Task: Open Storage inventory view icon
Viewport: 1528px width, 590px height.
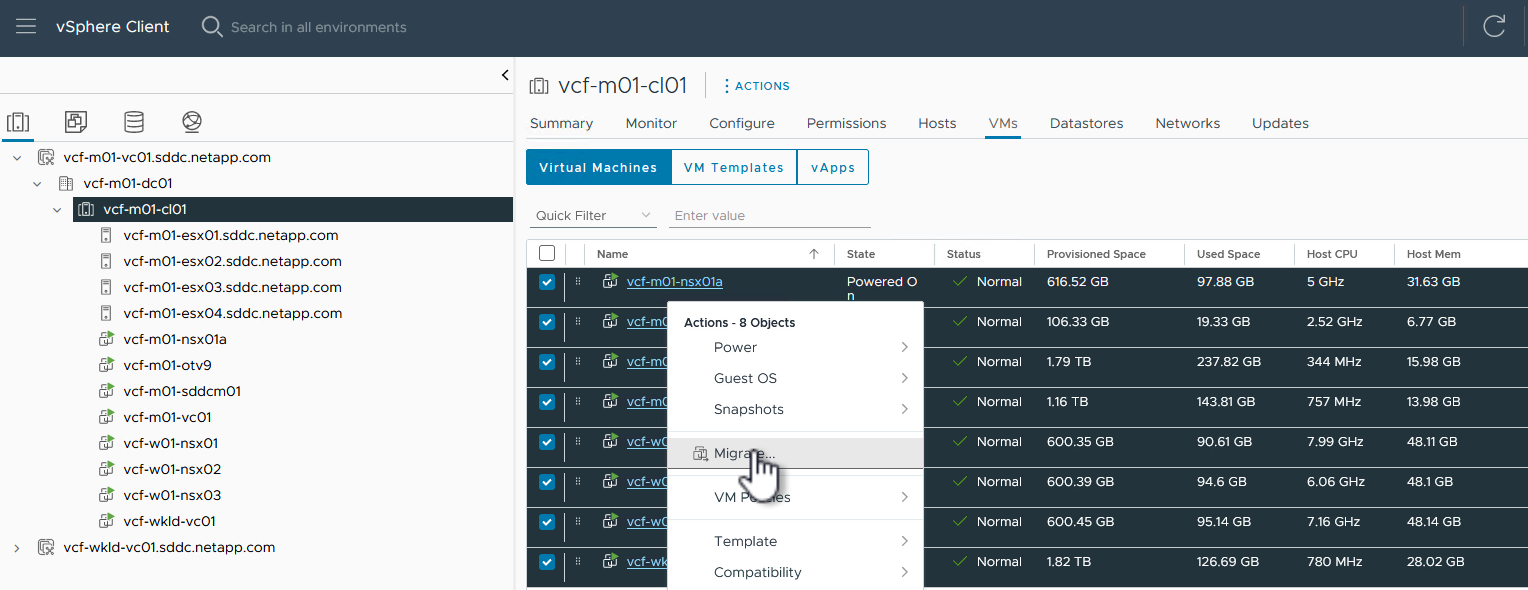Action: click(x=134, y=122)
